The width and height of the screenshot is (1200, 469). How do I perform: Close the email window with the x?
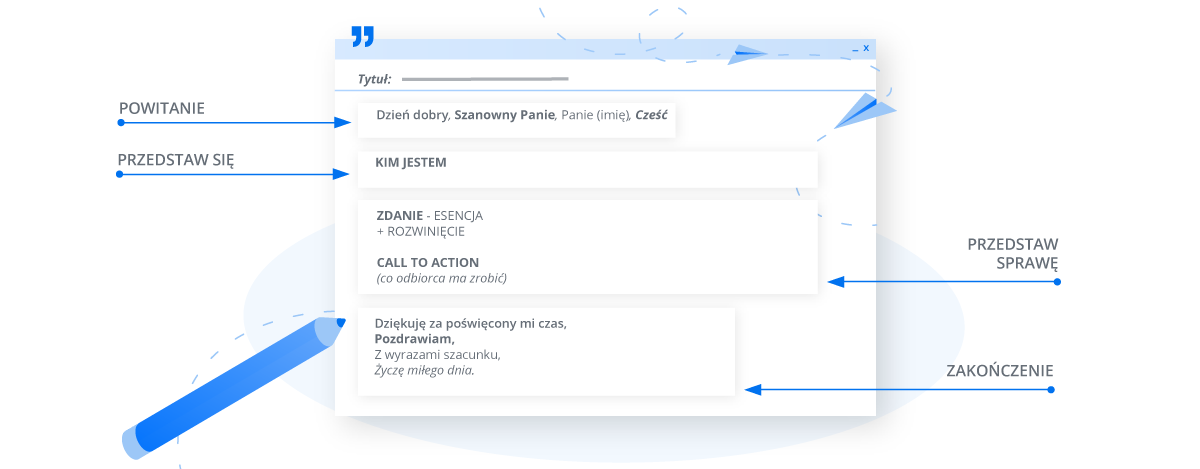point(866,48)
